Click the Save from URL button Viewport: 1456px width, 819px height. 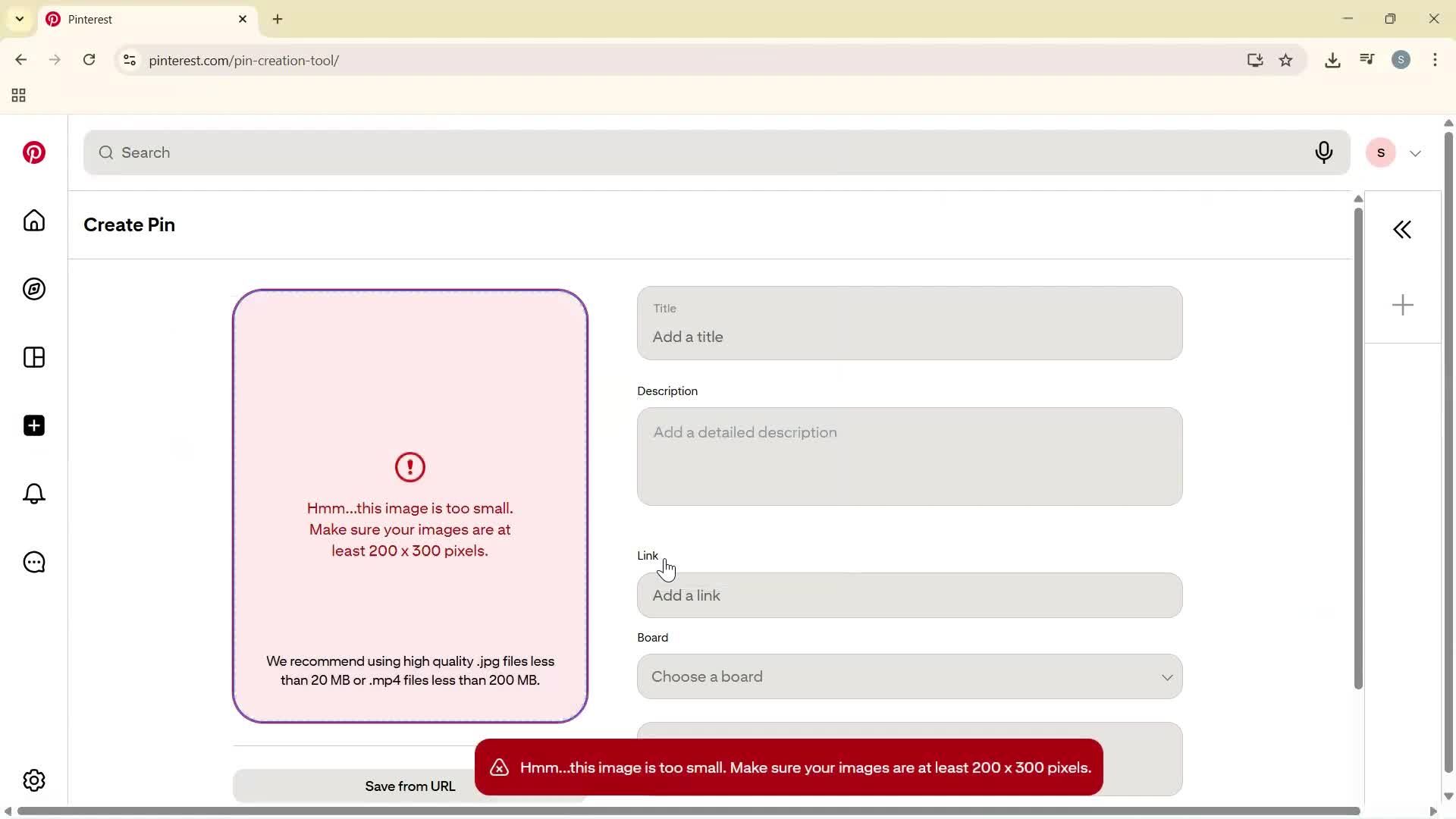click(409, 786)
